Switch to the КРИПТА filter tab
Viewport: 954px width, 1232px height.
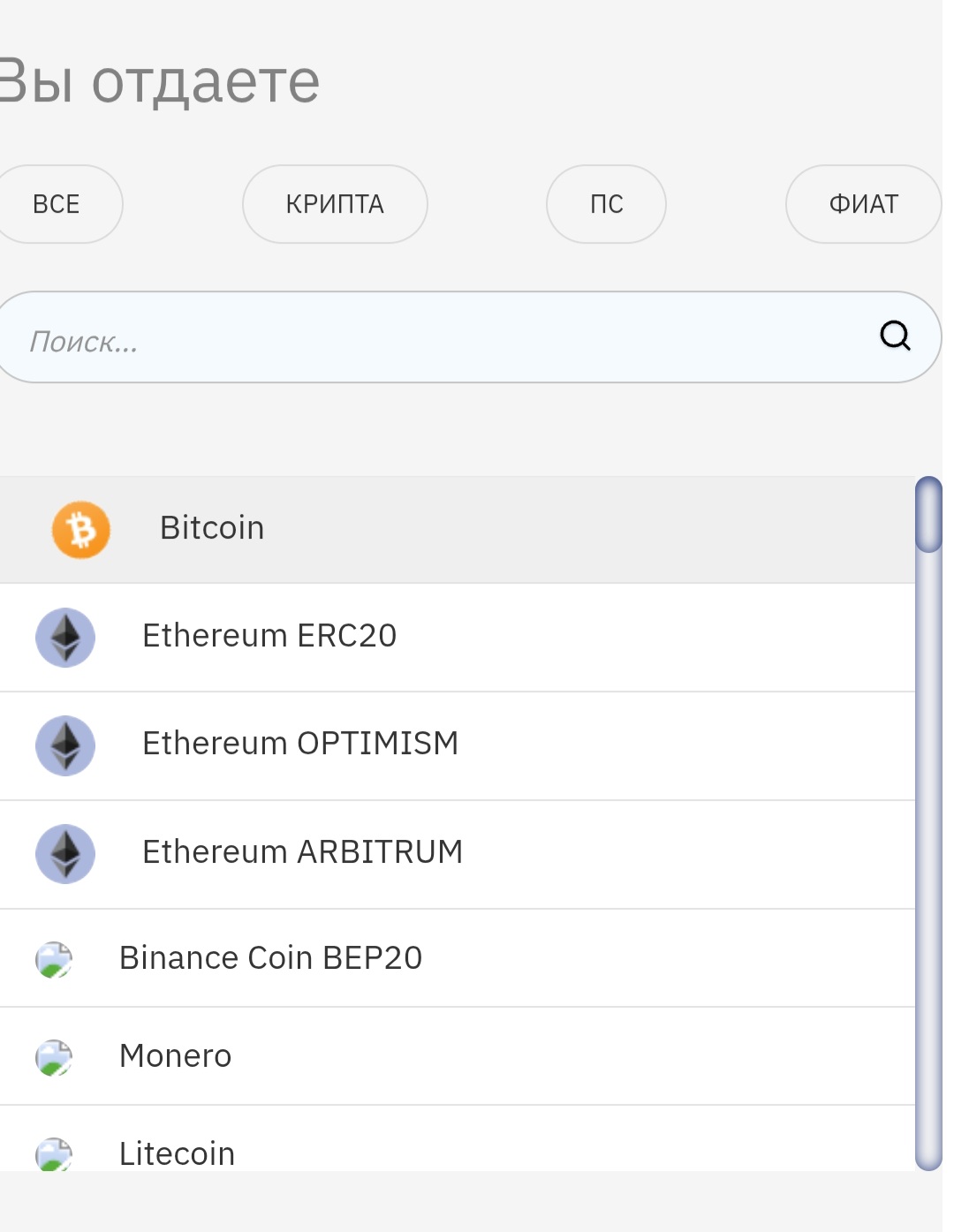[x=335, y=204]
